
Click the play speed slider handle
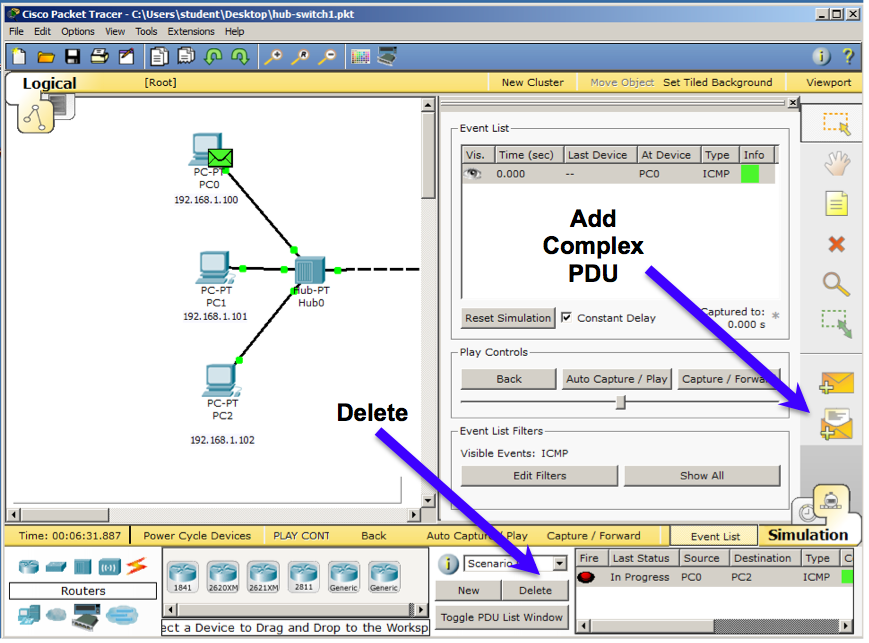[x=621, y=402]
